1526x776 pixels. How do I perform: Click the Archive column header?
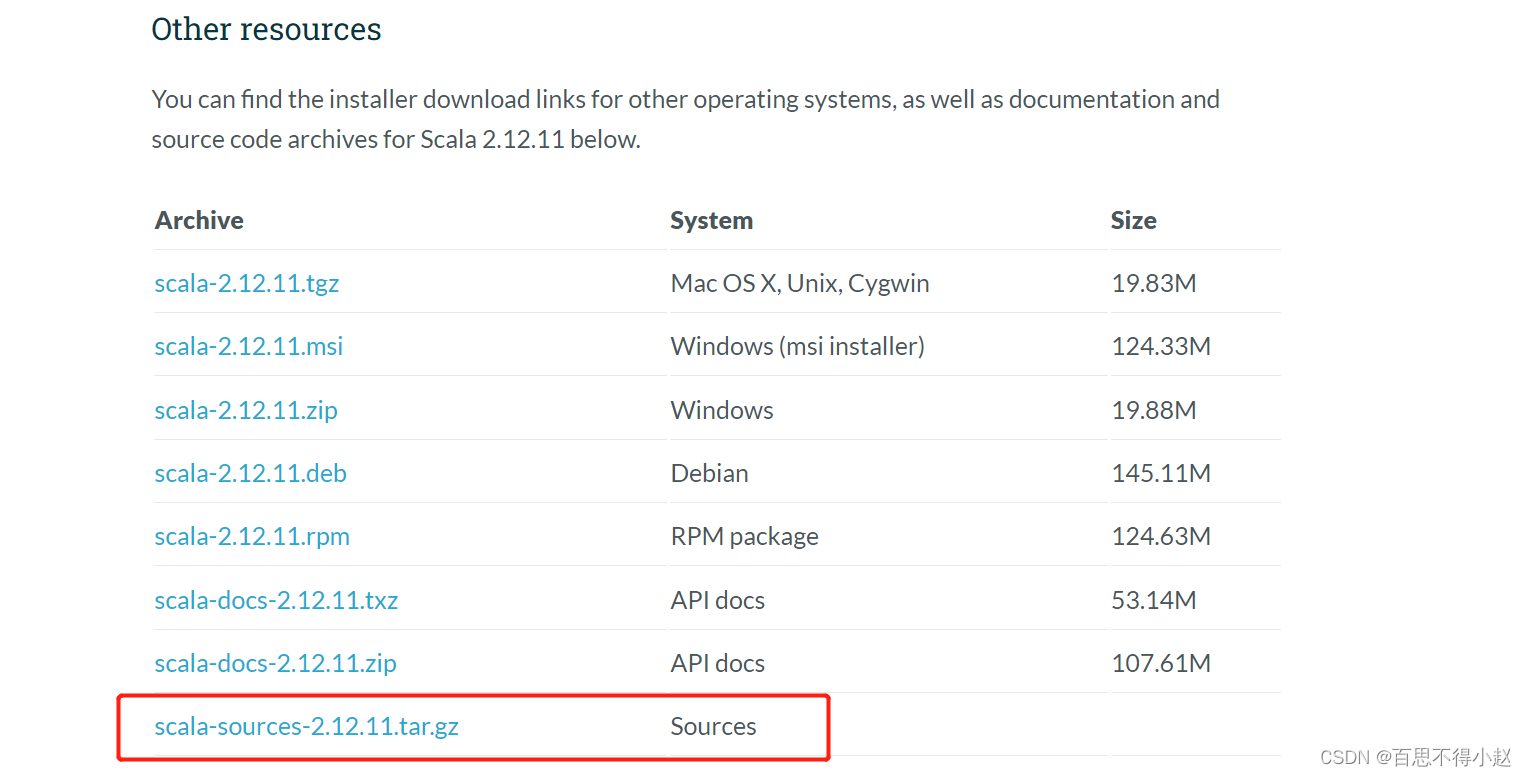coord(199,220)
